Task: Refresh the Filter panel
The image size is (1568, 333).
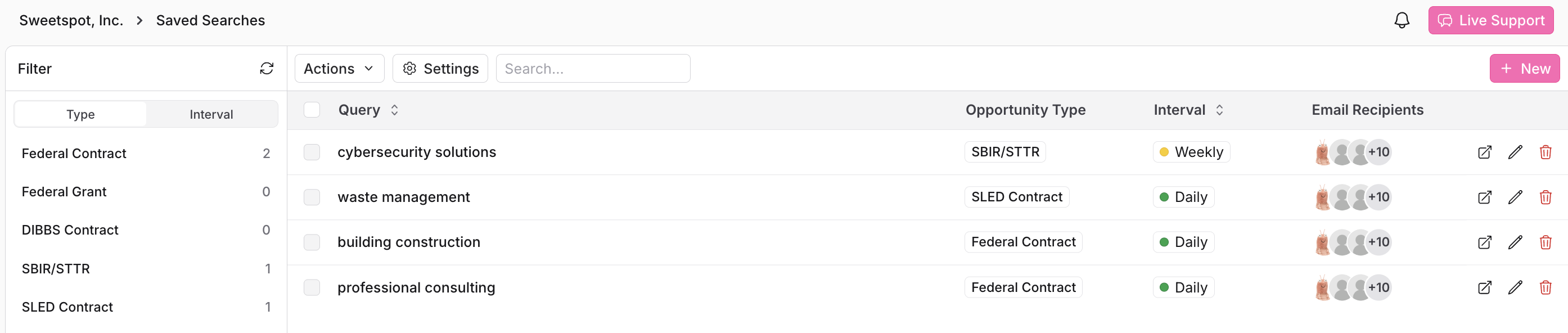Action: [267, 68]
